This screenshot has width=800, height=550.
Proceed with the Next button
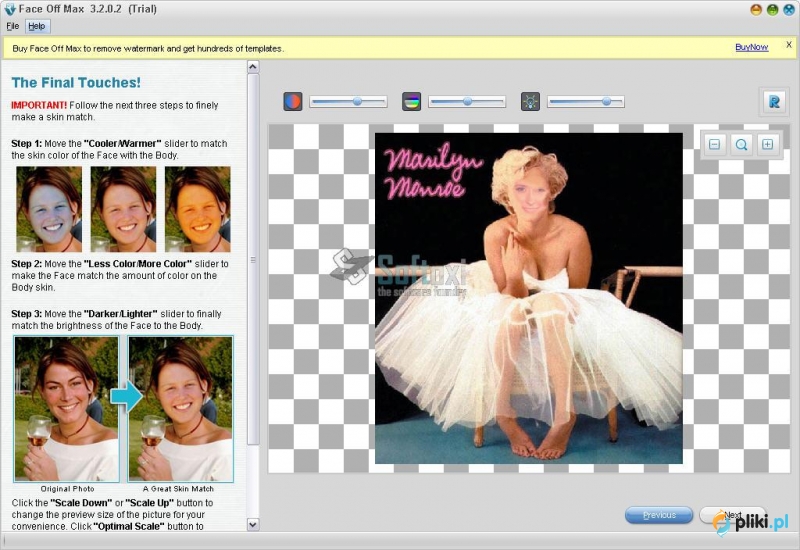pos(733,515)
